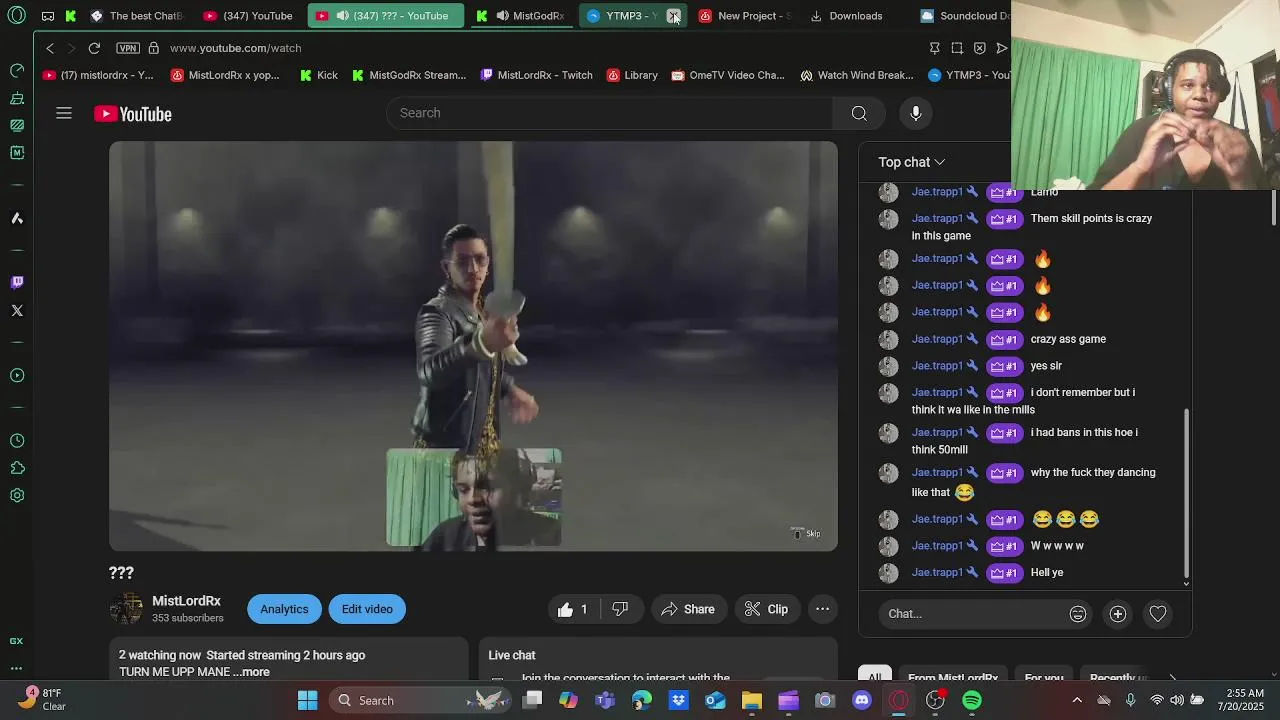1280x720 pixels.
Task: Open the Kick bookmark
Action: click(x=320, y=75)
